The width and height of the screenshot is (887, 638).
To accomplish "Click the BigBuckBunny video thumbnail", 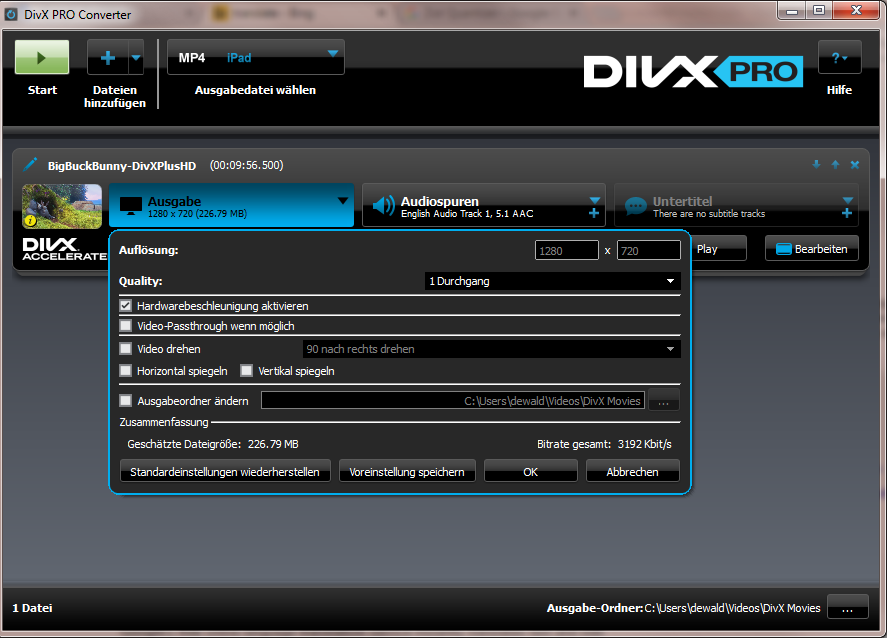I will coord(62,206).
